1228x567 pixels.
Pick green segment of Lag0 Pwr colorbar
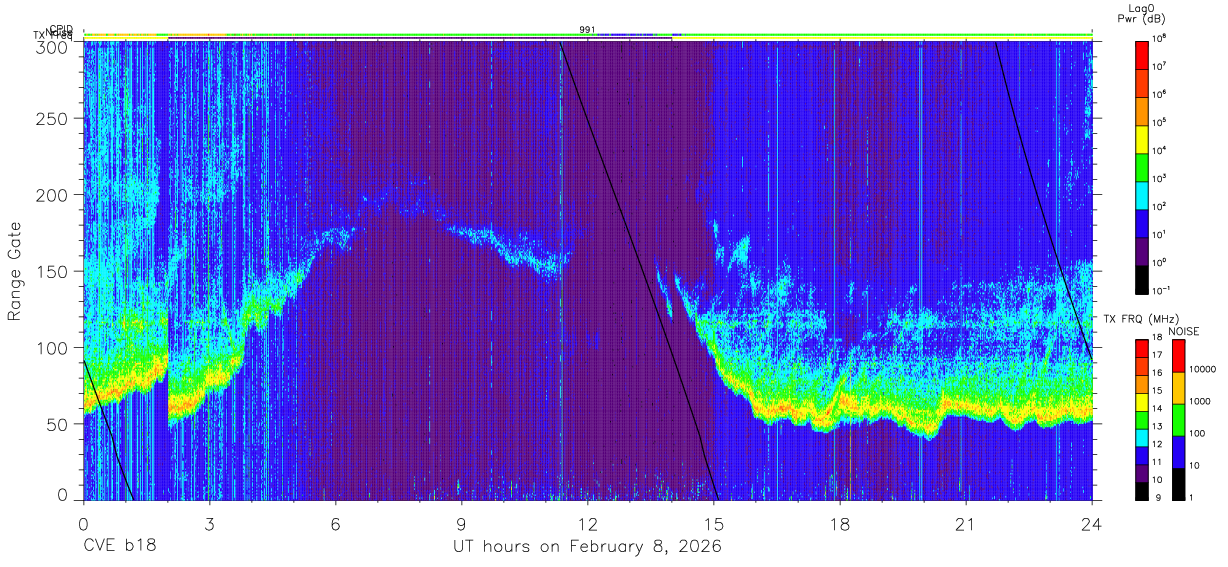[x=1141, y=166]
